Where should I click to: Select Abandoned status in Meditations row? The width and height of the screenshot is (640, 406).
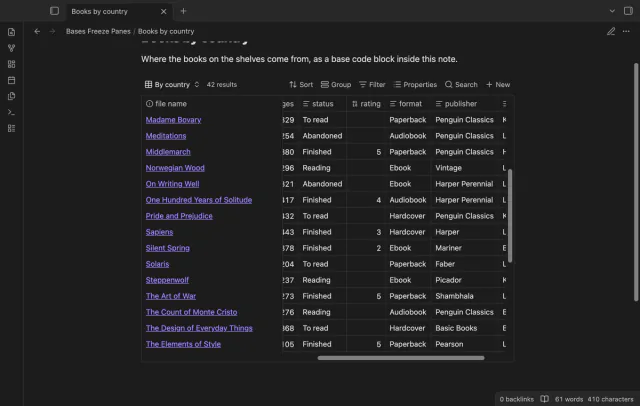[322, 136]
